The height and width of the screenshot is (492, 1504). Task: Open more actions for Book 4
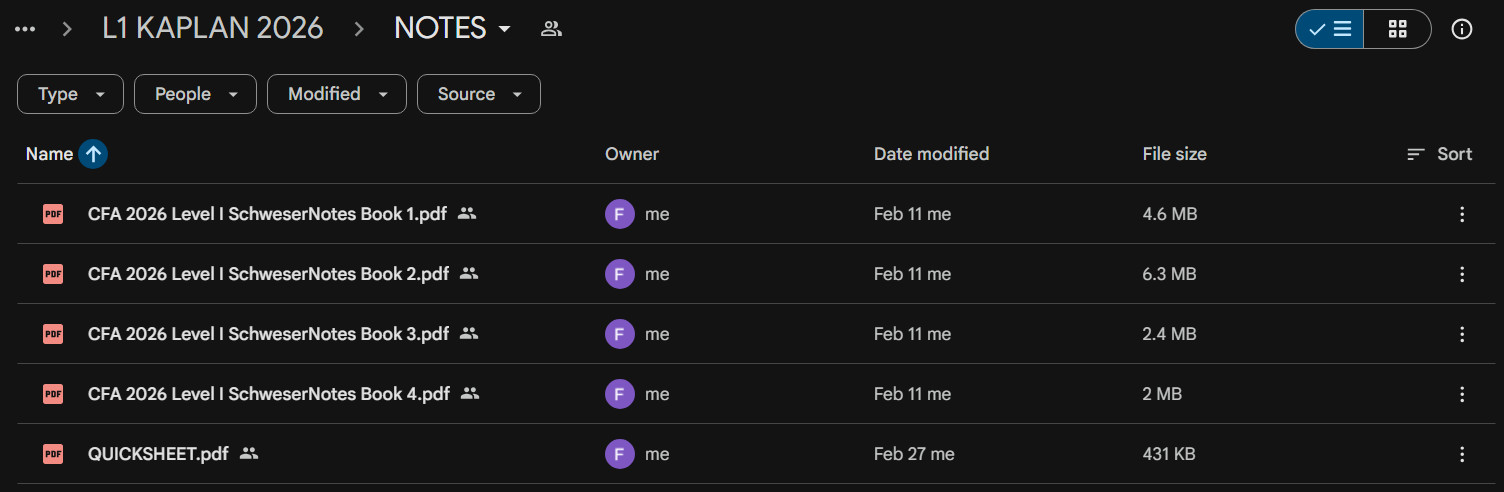(x=1462, y=394)
